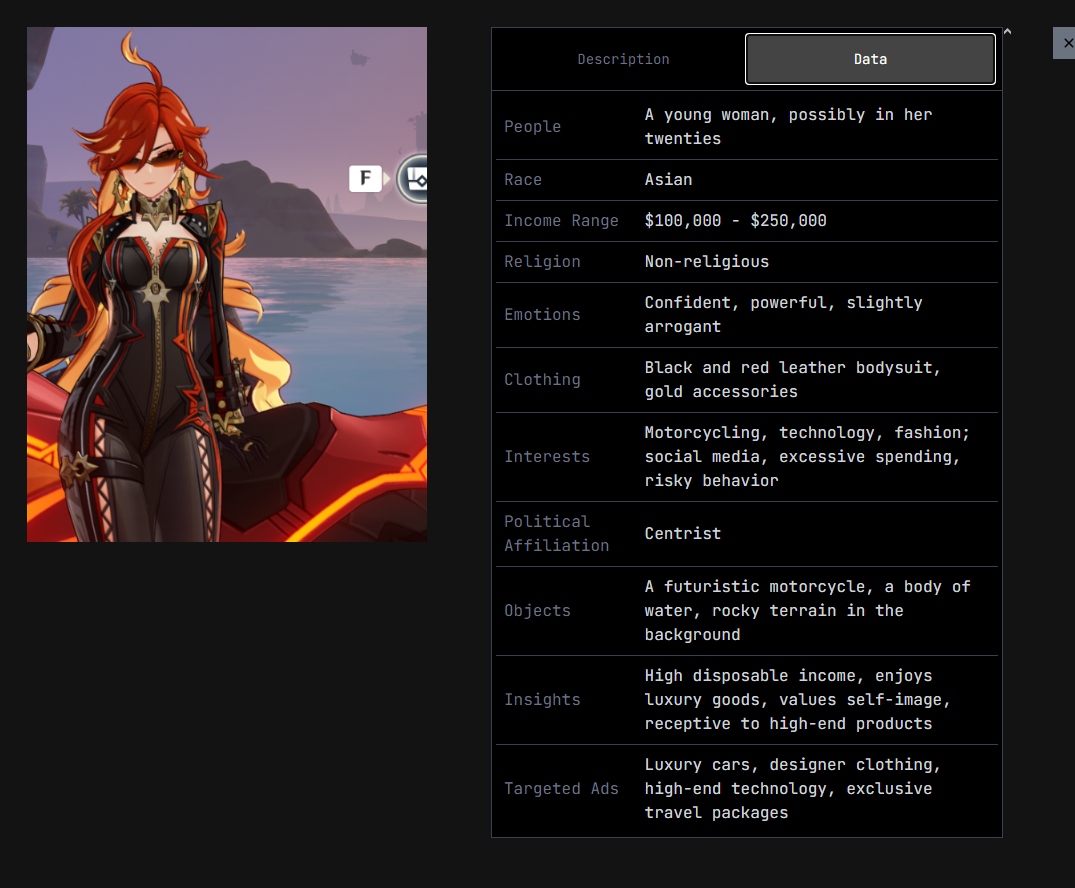The image size is (1075, 888).
Task: Select the 'Clothing' row label
Action: click(542, 380)
